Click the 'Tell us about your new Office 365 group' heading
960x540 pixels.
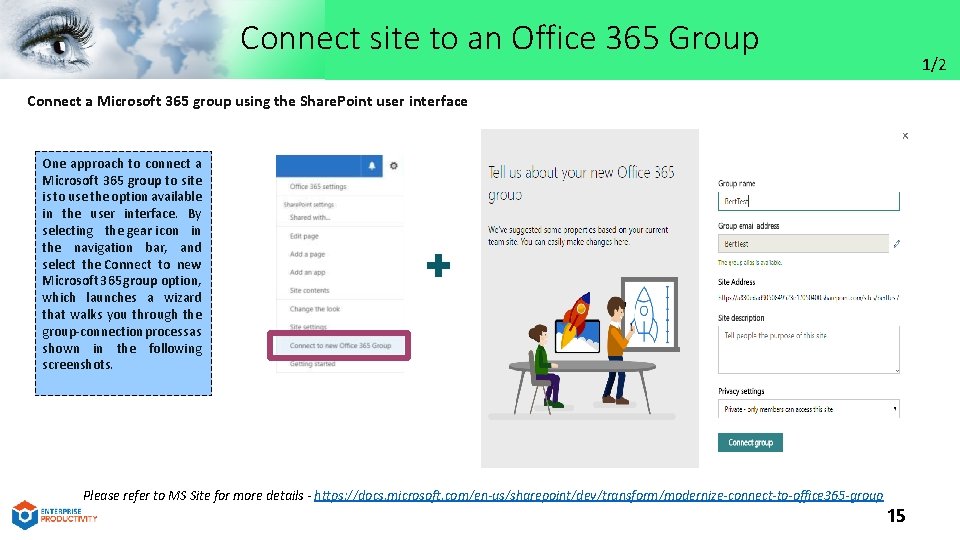(581, 183)
